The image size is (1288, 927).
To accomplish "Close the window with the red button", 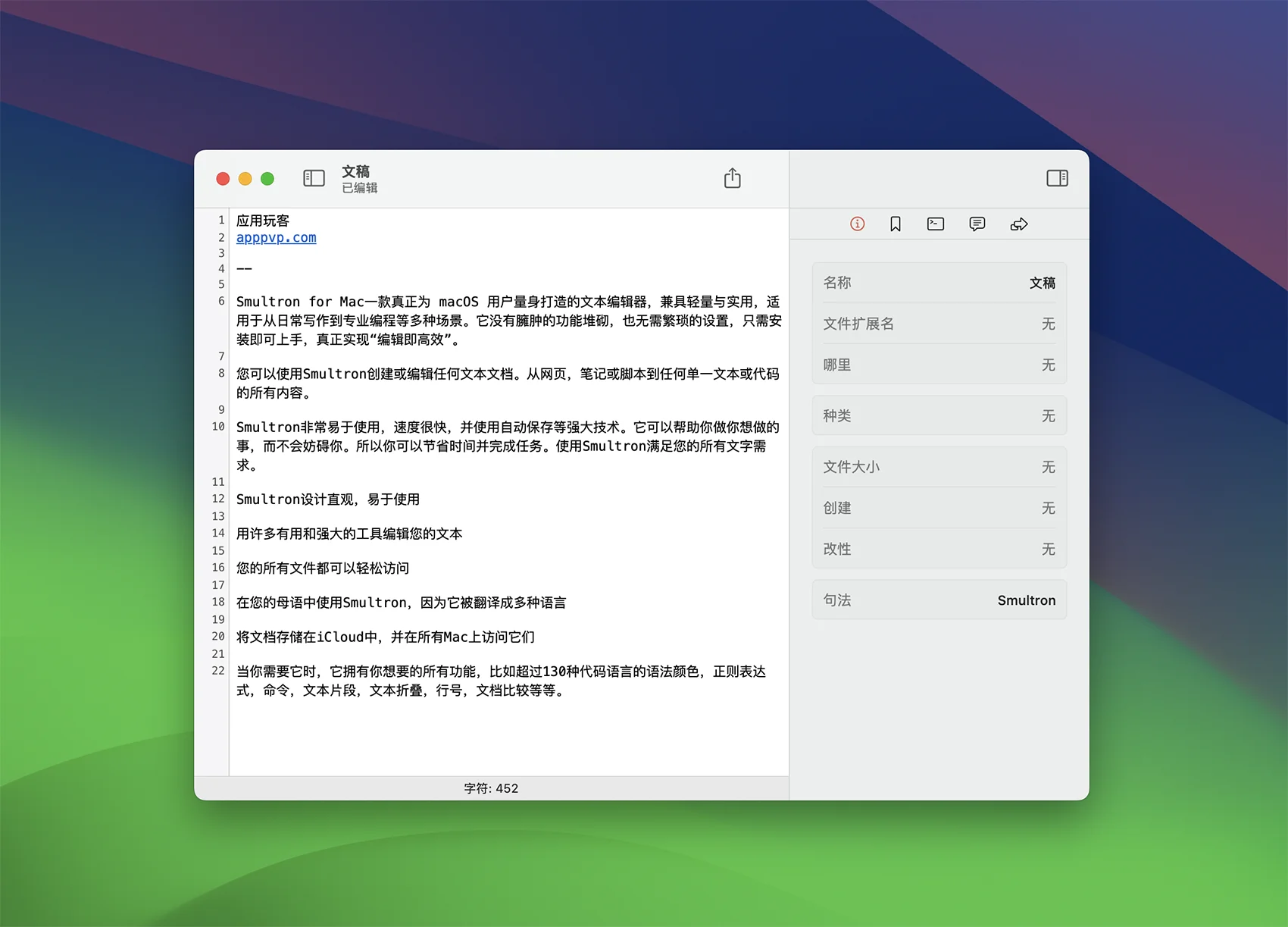I will 223,179.
